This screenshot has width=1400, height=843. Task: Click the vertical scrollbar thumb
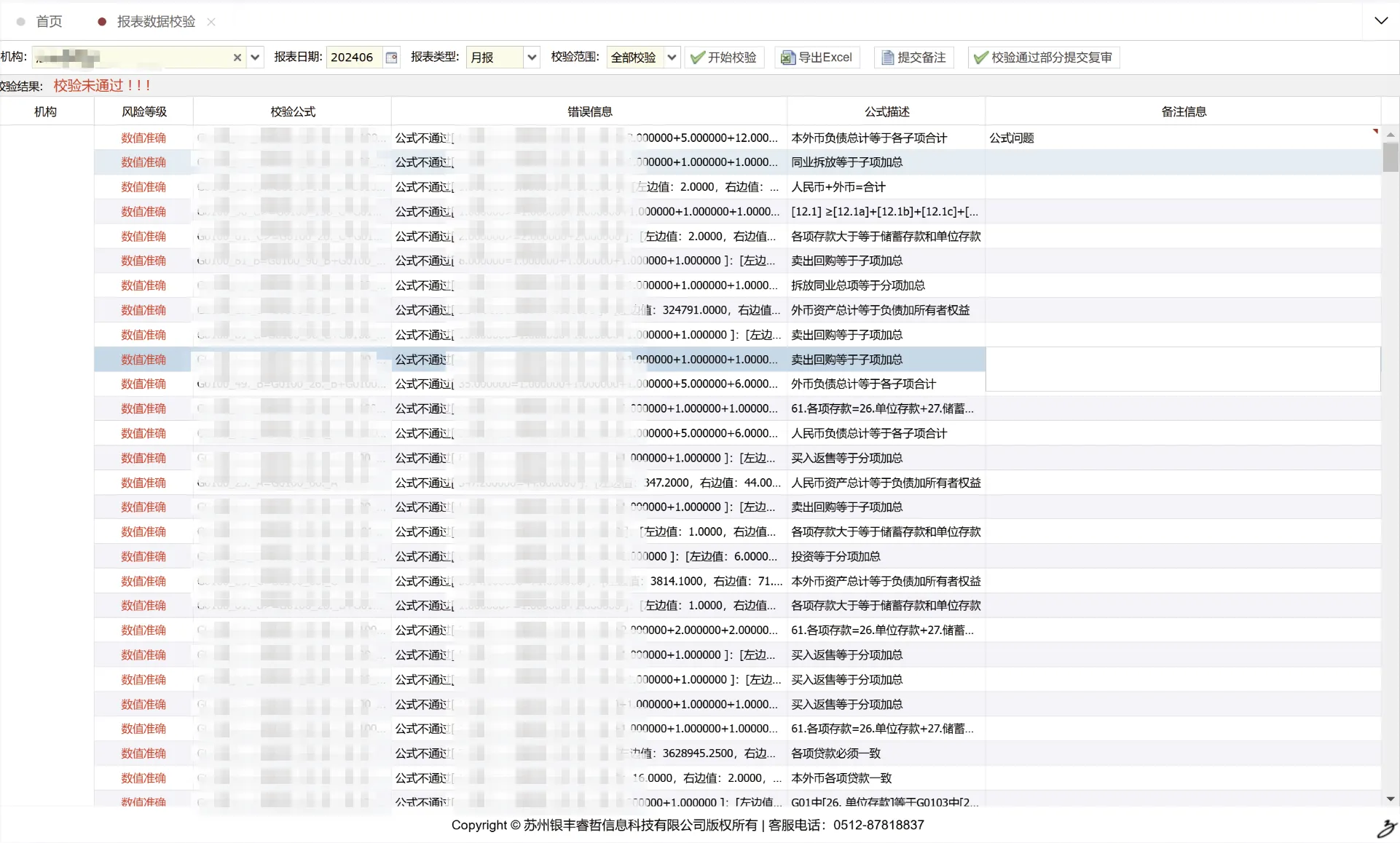tap(1391, 157)
